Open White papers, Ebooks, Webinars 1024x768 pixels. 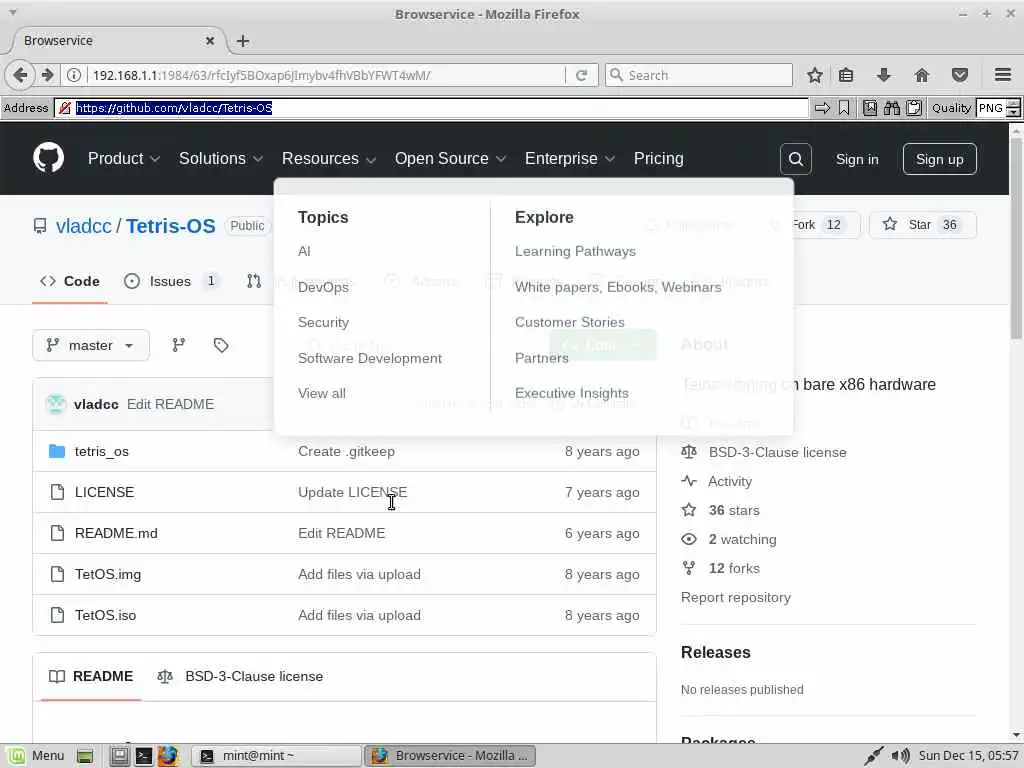click(x=618, y=287)
